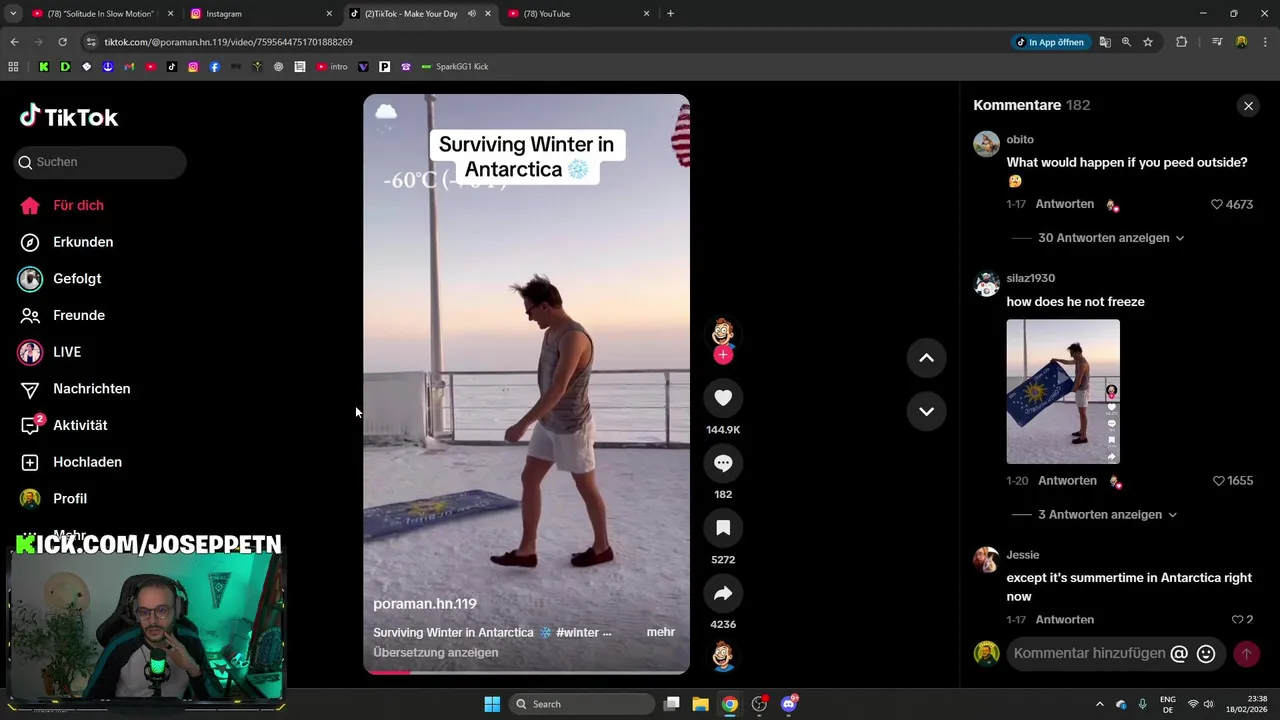Open the zoom magnifier in the address bar

pos(1126,42)
